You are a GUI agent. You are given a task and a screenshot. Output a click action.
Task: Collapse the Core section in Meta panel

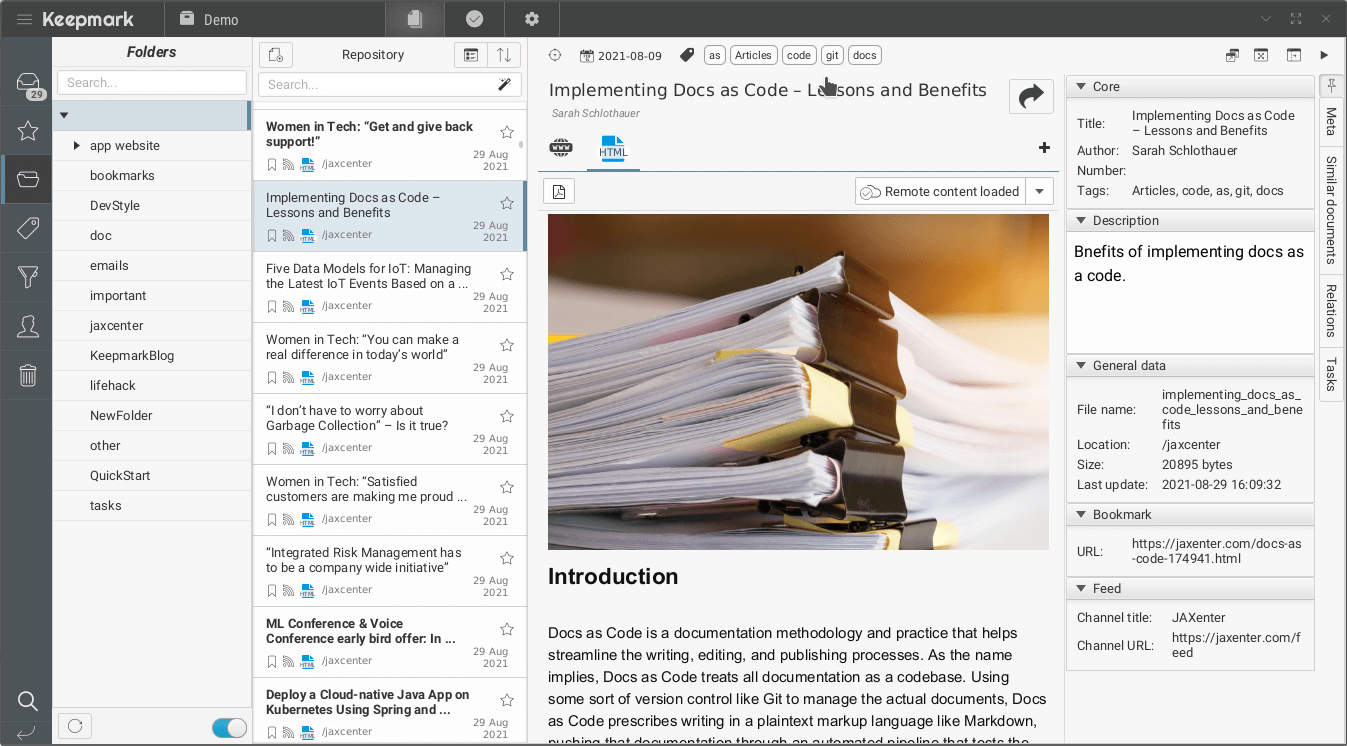[x=1081, y=87]
